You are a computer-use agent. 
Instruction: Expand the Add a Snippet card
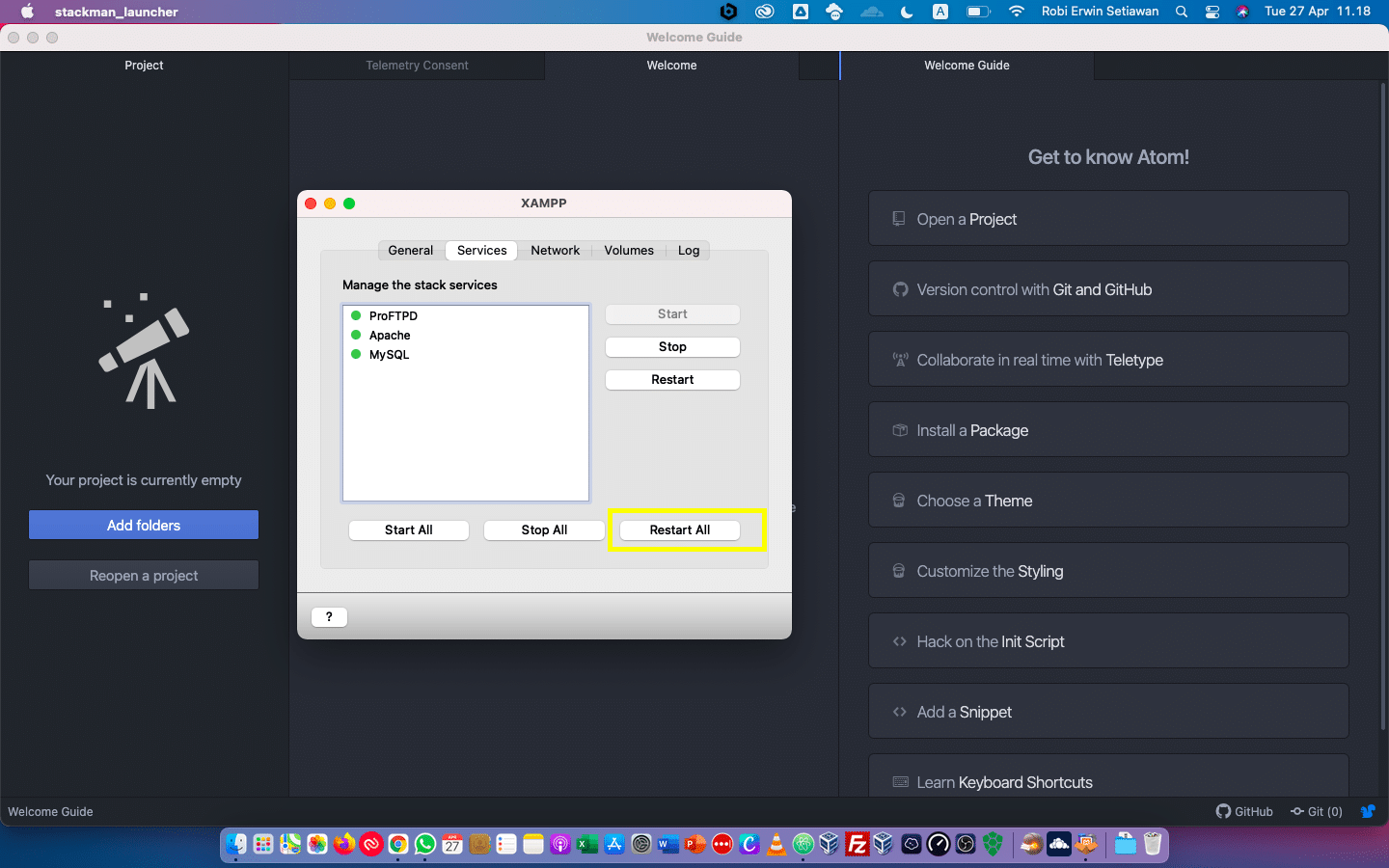[x=1108, y=712]
